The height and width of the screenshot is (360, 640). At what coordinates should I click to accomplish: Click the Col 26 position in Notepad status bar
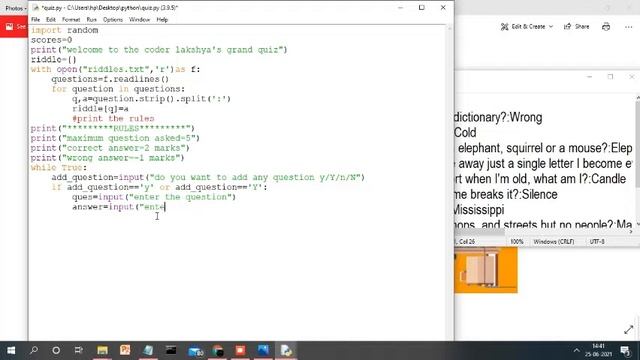467,242
